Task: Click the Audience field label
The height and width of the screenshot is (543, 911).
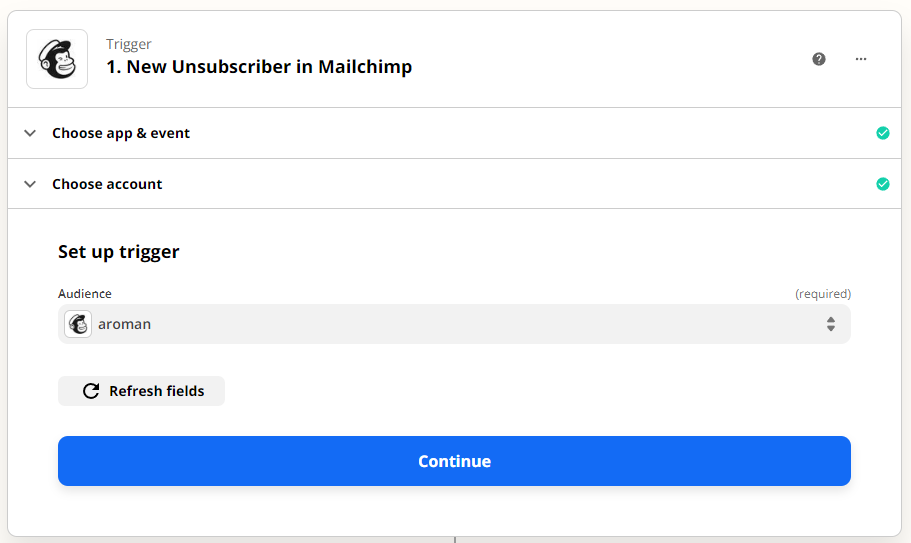Action: 85,294
